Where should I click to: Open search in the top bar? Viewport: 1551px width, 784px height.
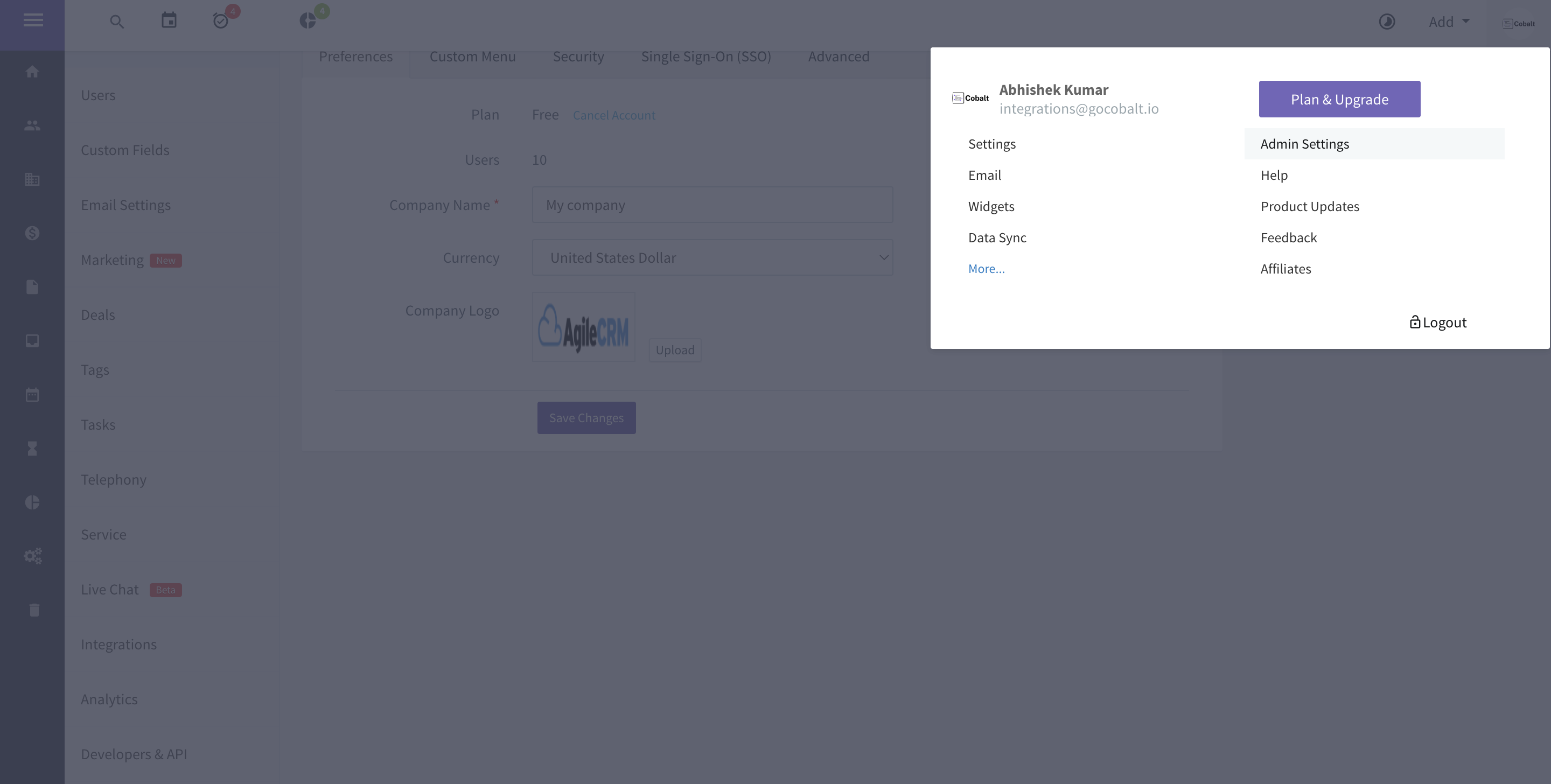point(117,20)
